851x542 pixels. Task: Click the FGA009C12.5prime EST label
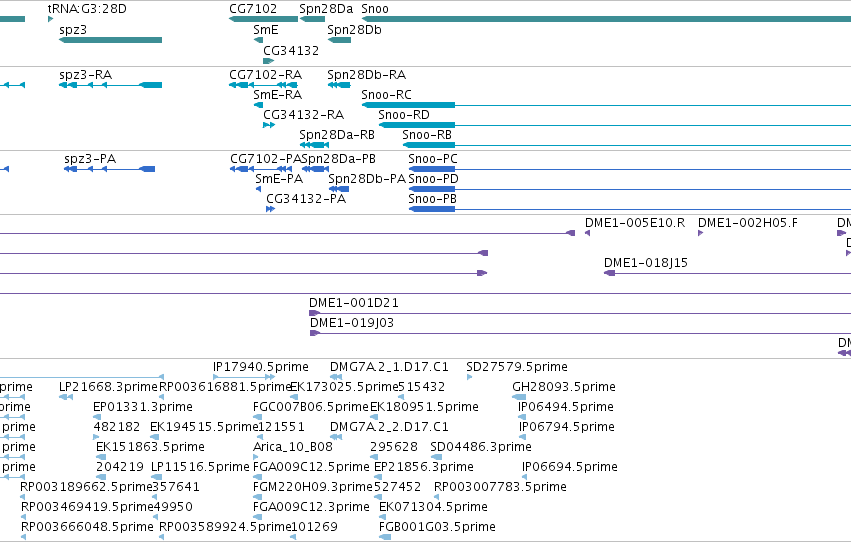tap(311, 467)
